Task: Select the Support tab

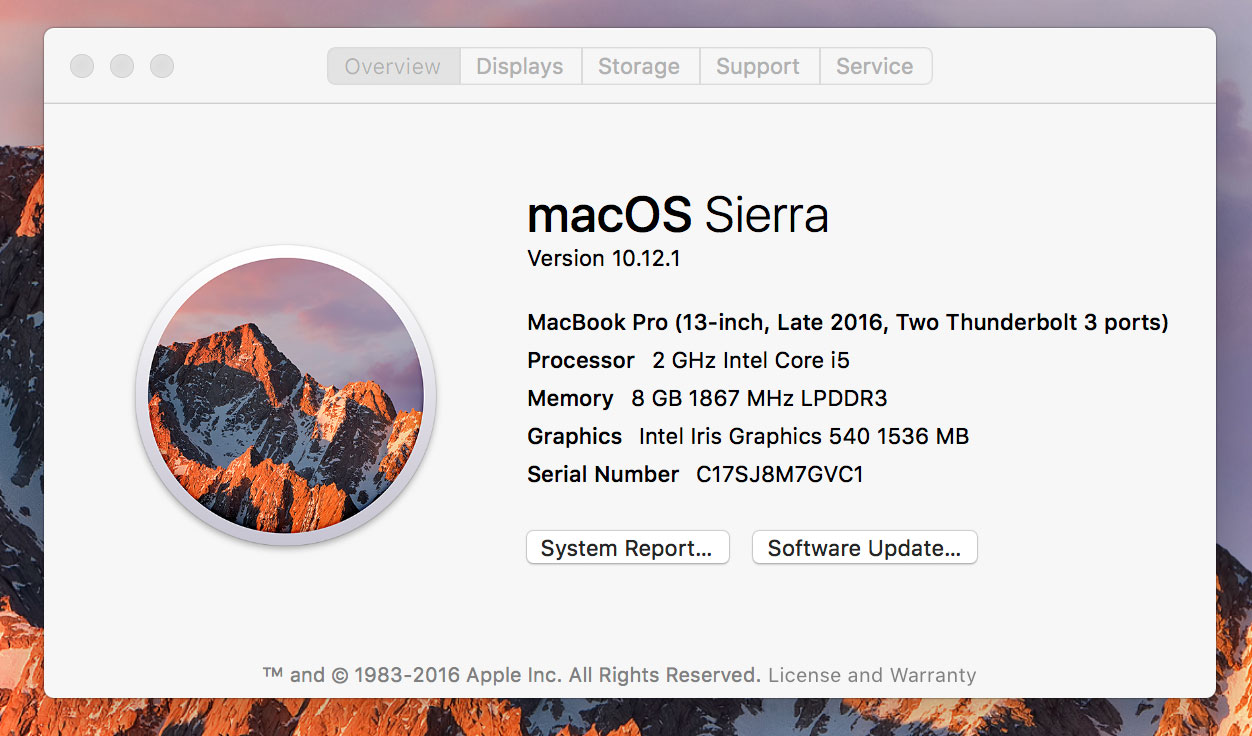Action: point(758,66)
